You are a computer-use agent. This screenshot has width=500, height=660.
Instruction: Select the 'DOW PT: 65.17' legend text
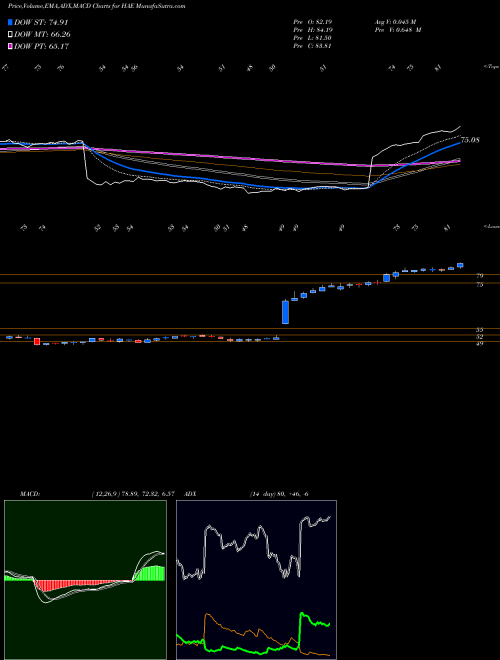42,46
